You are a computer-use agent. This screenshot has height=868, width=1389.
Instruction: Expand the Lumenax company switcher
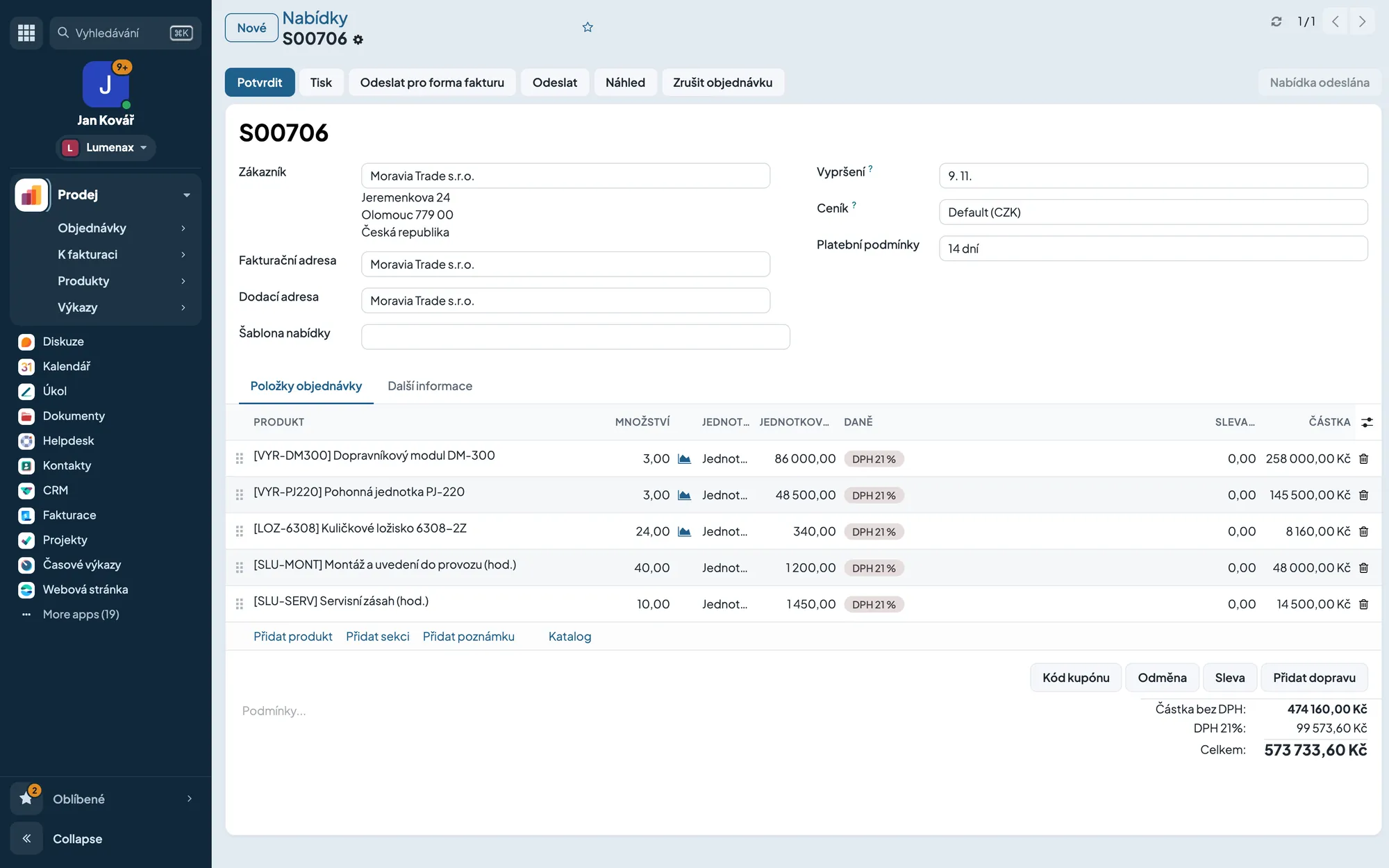pyautogui.click(x=106, y=148)
